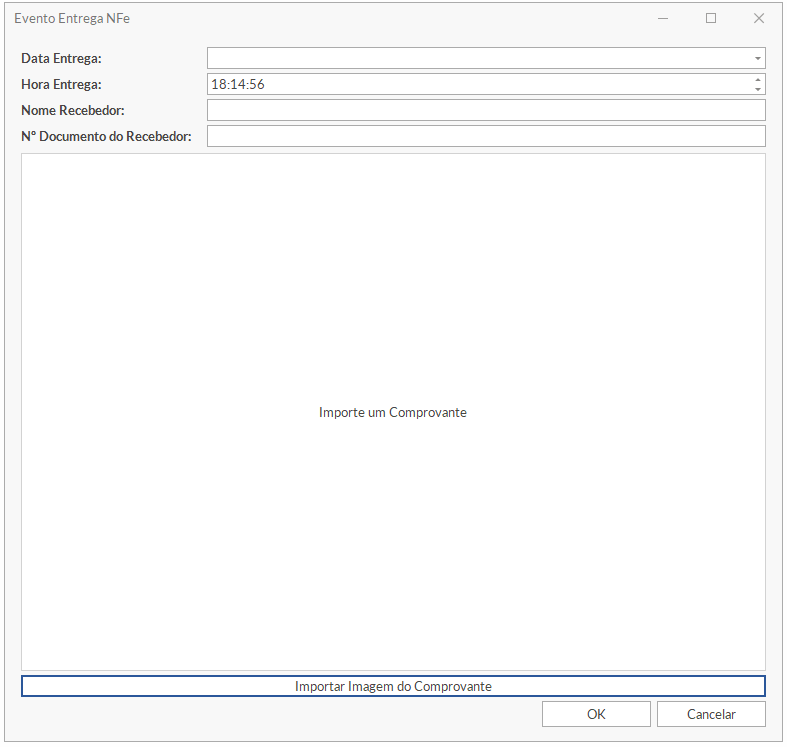Focus the Nome Recebedor text field
Image resolution: width=787 pixels, height=747 pixels.
[x=485, y=110]
